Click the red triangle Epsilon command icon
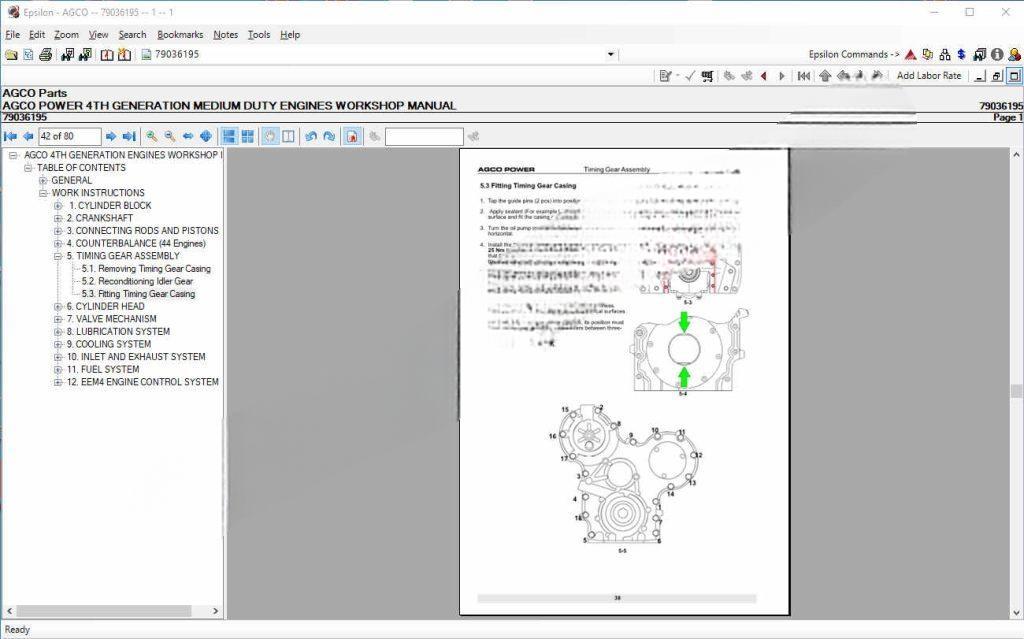1024x639 pixels. pos(911,54)
